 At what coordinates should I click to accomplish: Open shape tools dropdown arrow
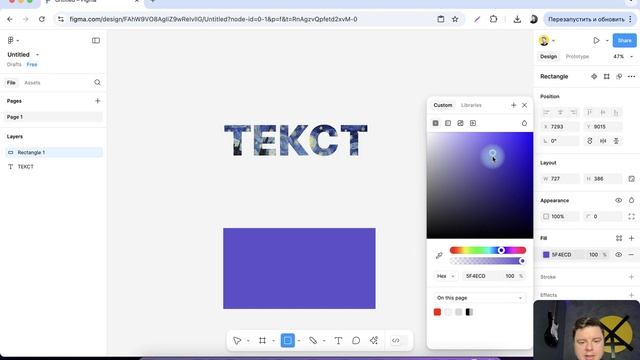pyautogui.click(x=299, y=341)
